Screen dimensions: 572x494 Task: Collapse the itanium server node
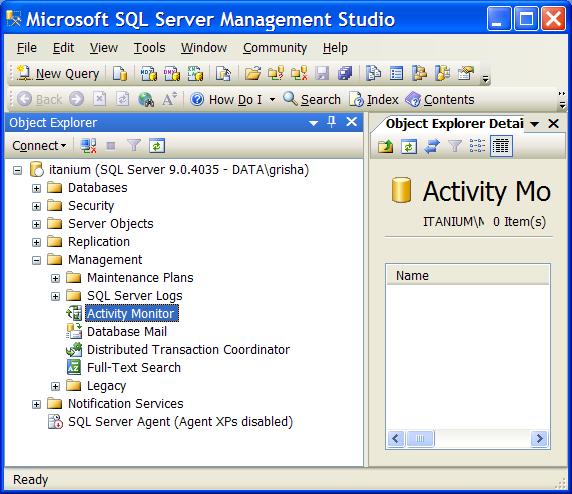[x=18, y=170]
